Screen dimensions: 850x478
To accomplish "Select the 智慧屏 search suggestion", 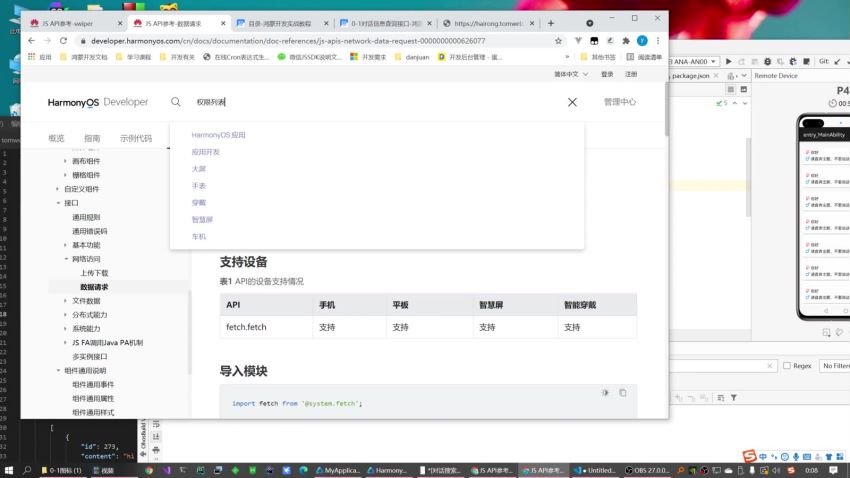I will pyautogui.click(x=202, y=219).
